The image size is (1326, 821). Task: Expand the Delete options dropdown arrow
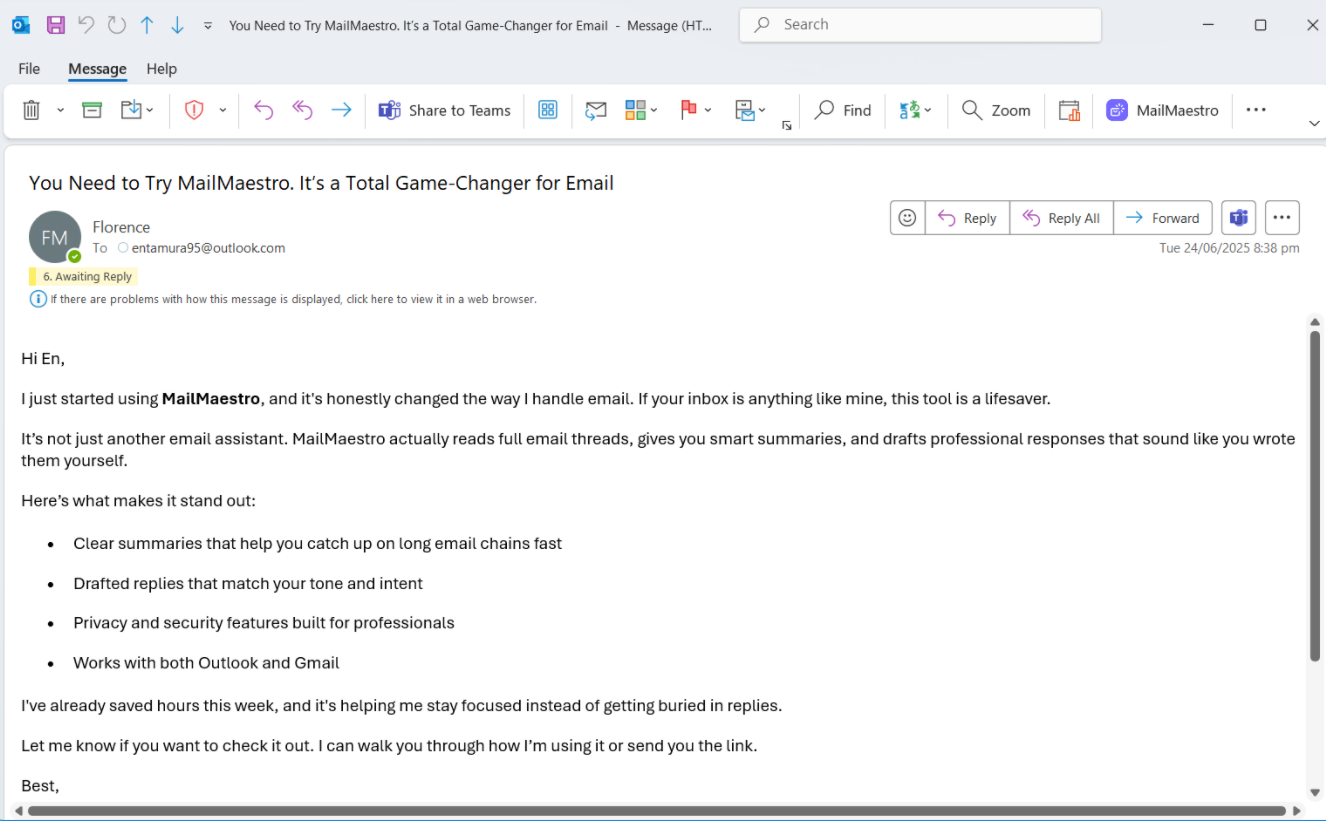coord(60,110)
